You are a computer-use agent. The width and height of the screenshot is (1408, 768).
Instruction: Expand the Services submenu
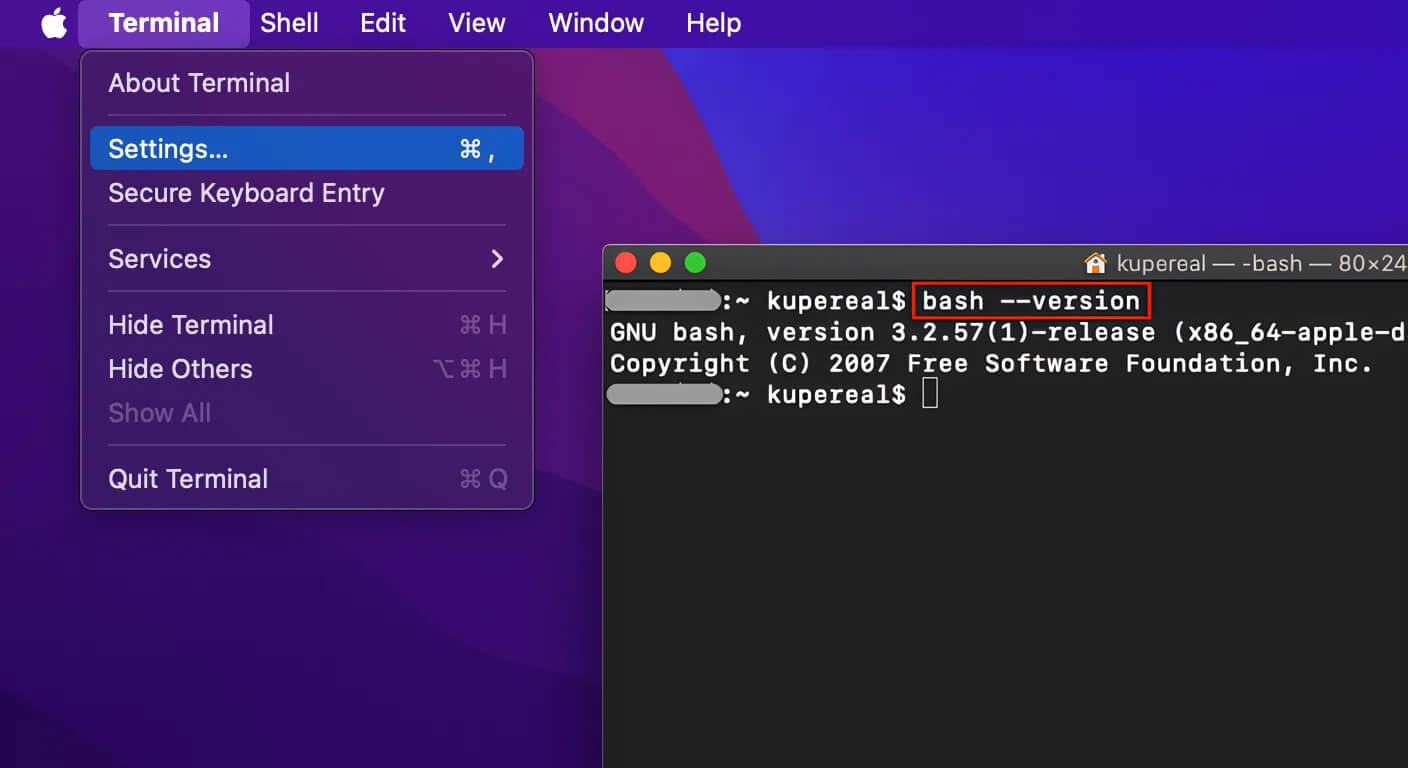tap(307, 259)
